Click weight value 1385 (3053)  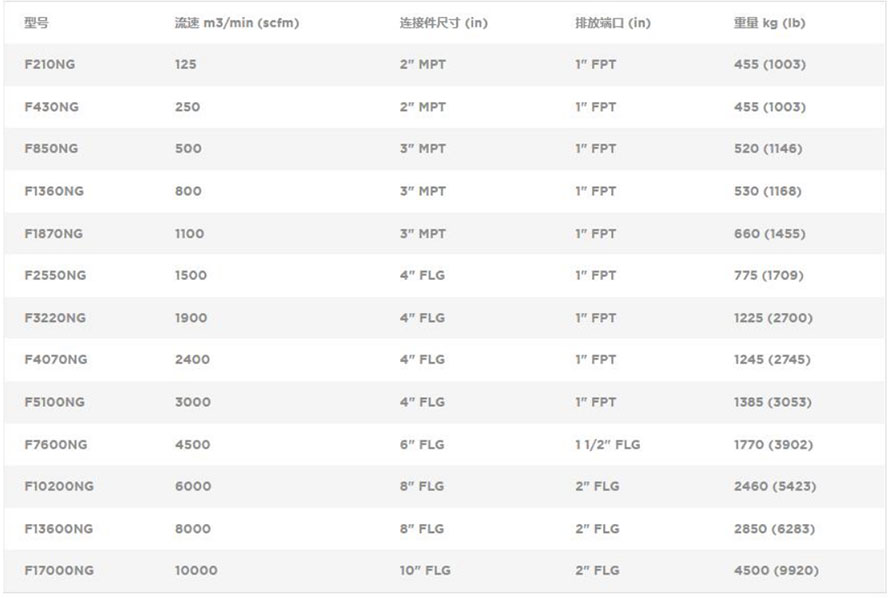tap(772, 402)
